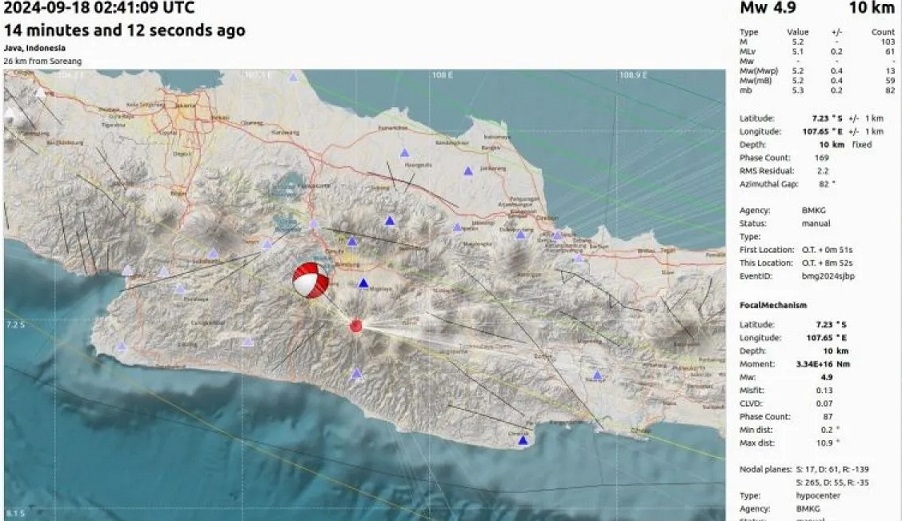Click origin latitude value '7.23 ° S +/- 1 km'
This screenshot has width=902, height=521.
pos(847,118)
